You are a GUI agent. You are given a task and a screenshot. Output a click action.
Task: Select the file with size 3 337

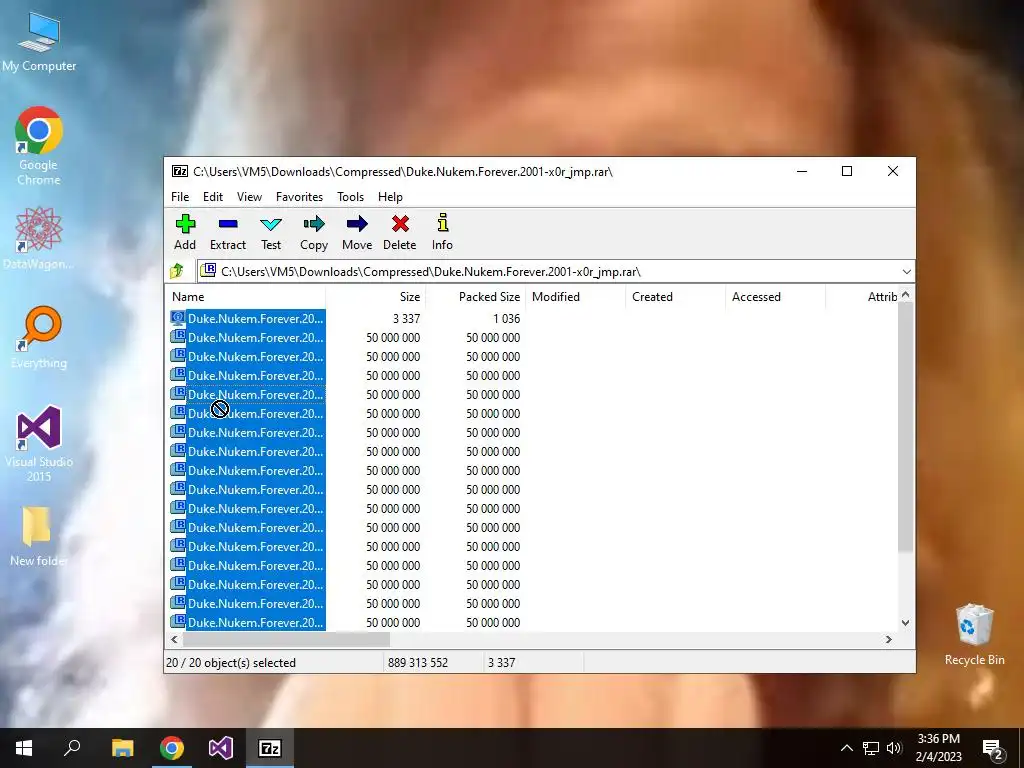[x=255, y=319]
